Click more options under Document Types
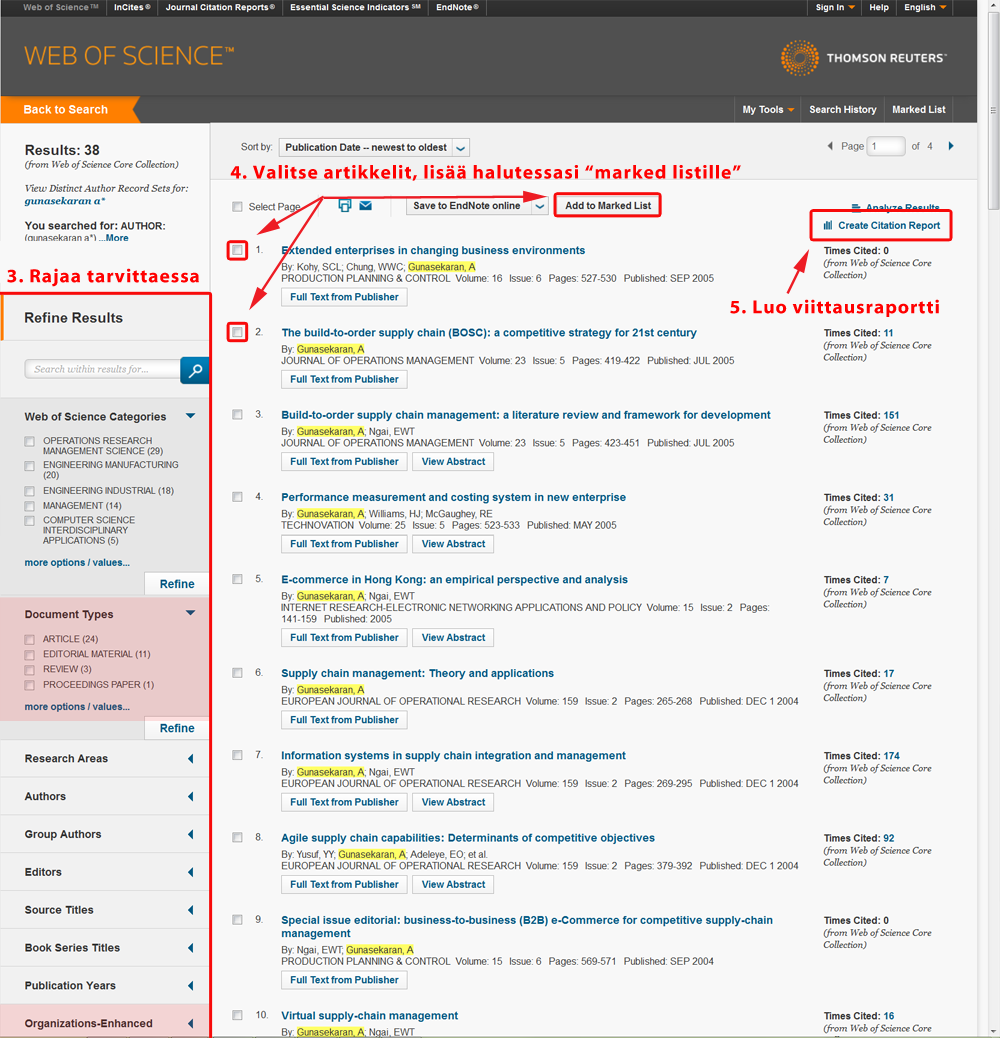 coord(77,706)
